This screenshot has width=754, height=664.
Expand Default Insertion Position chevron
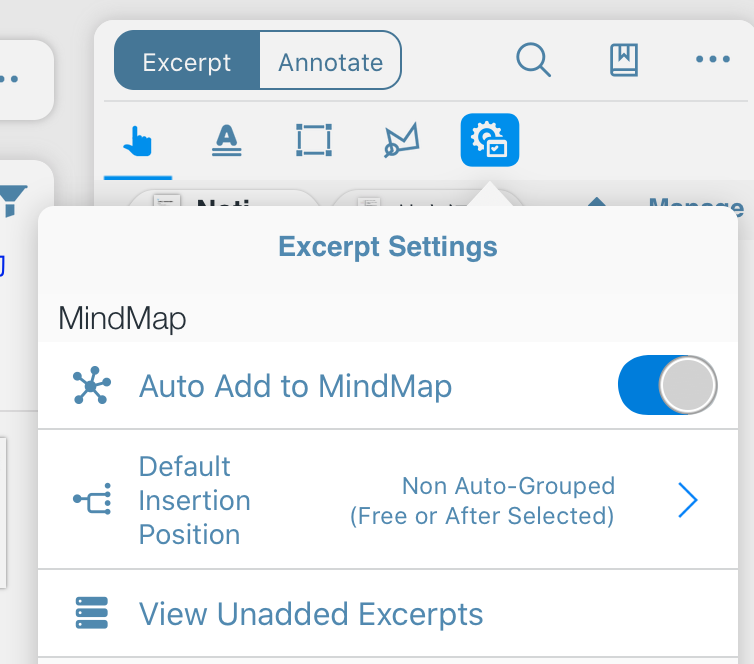[x=688, y=500]
